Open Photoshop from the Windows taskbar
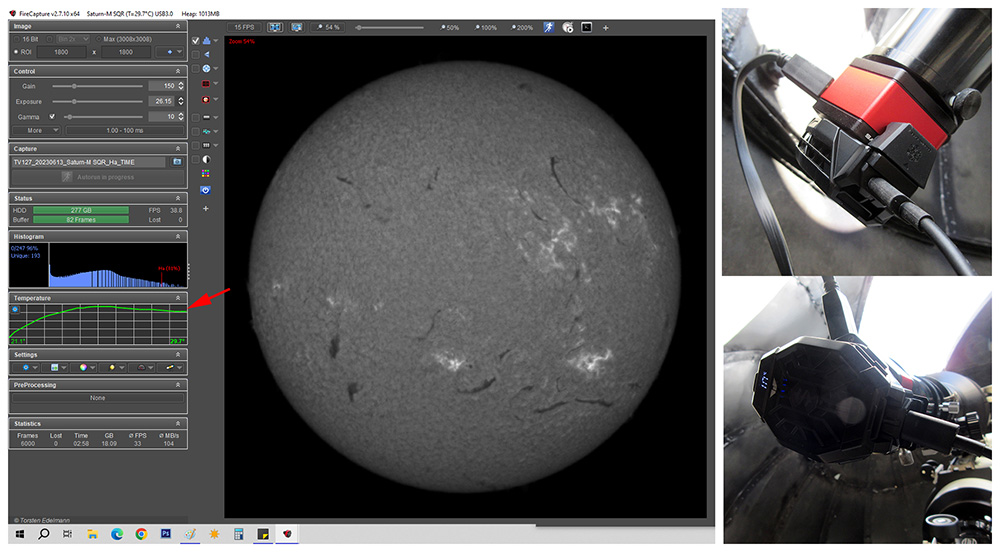Image resolution: width=1000 pixels, height=552 pixels. pos(165,535)
